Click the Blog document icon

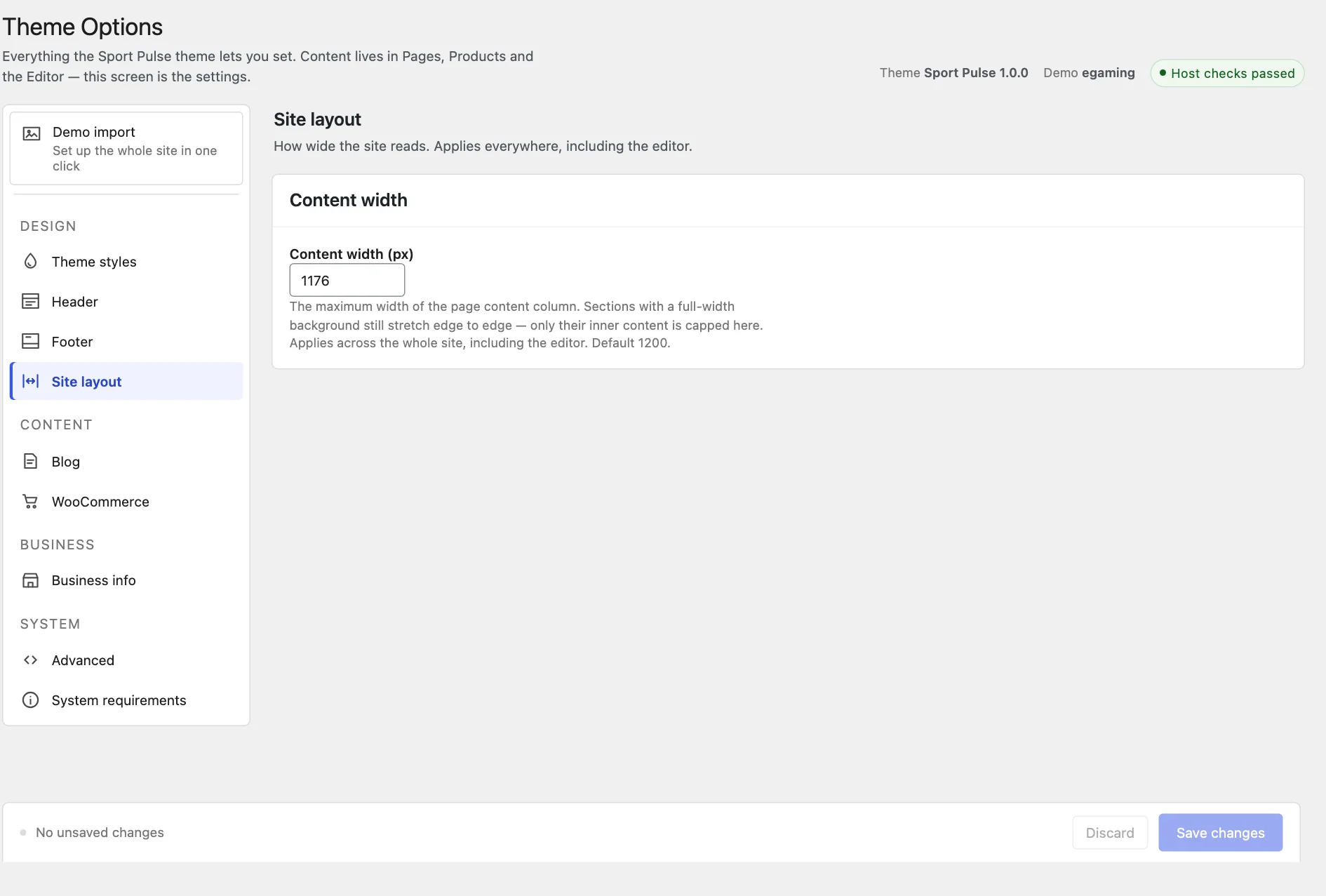[x=30, y=462]
